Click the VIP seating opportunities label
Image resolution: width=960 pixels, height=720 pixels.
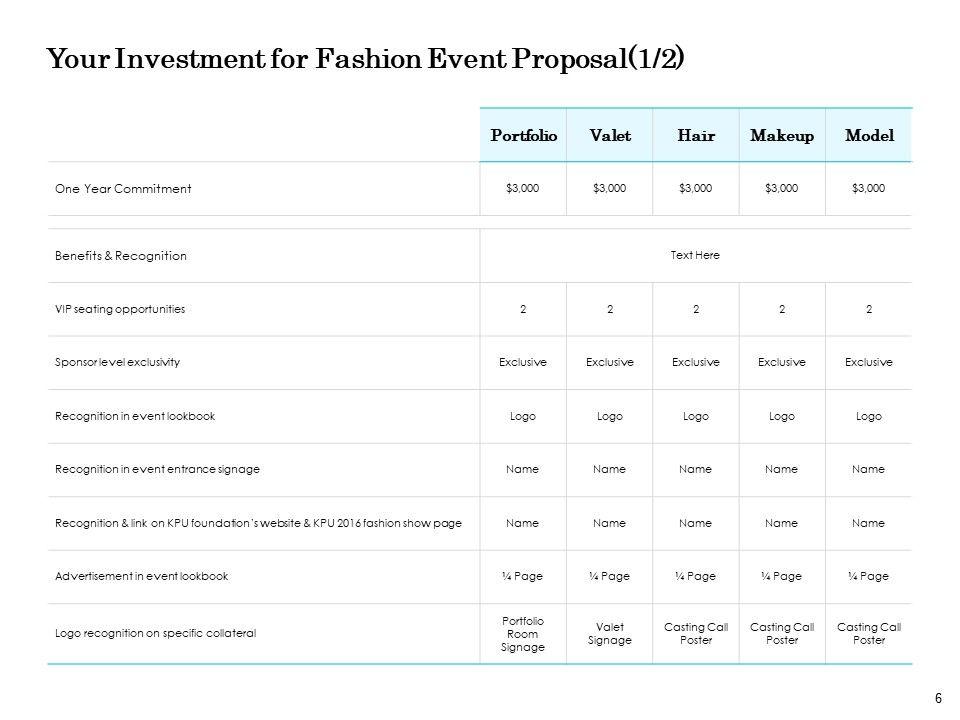point(120,309)
